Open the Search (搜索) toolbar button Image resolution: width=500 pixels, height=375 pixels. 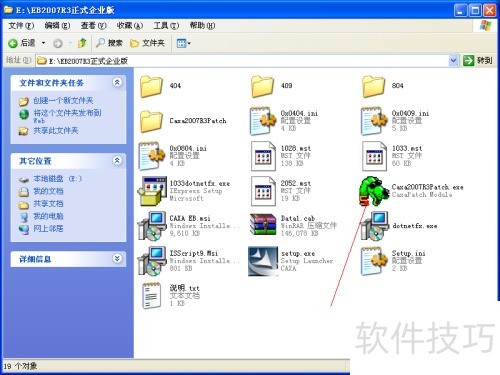[x=109, y=43]
